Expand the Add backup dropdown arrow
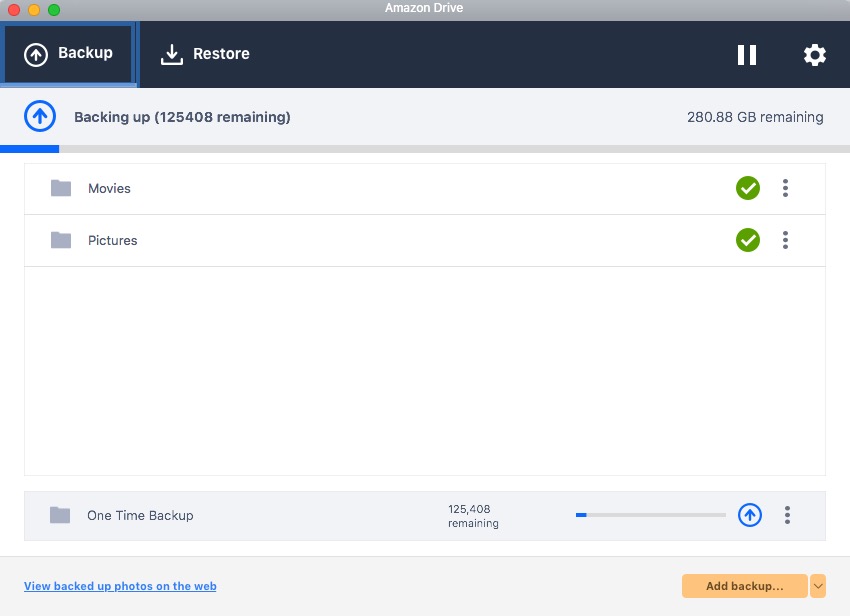850x616 pixels. [x=818, y=586]
